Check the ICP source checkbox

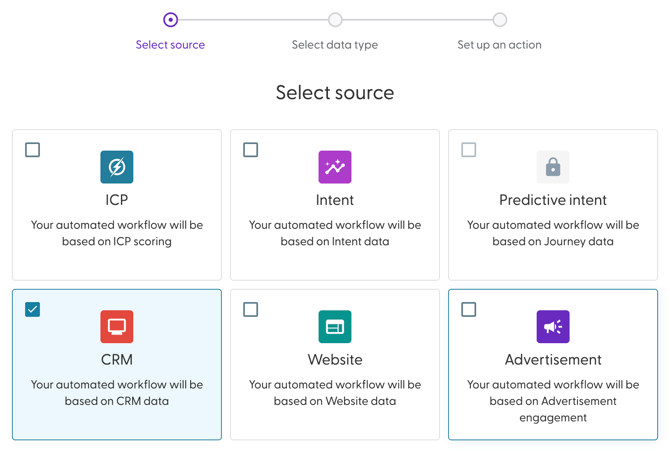pos(33,150)
